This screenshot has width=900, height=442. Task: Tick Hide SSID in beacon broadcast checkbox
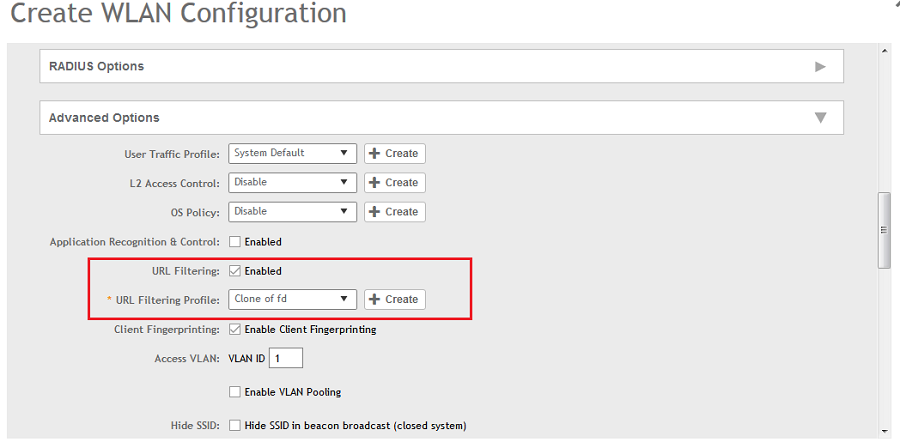[x=235, y=425]
